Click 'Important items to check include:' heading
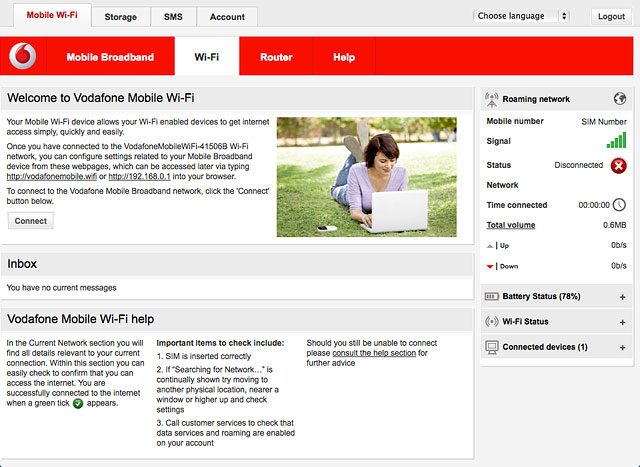This screenshot has width=640, height=467. [220, 343]
